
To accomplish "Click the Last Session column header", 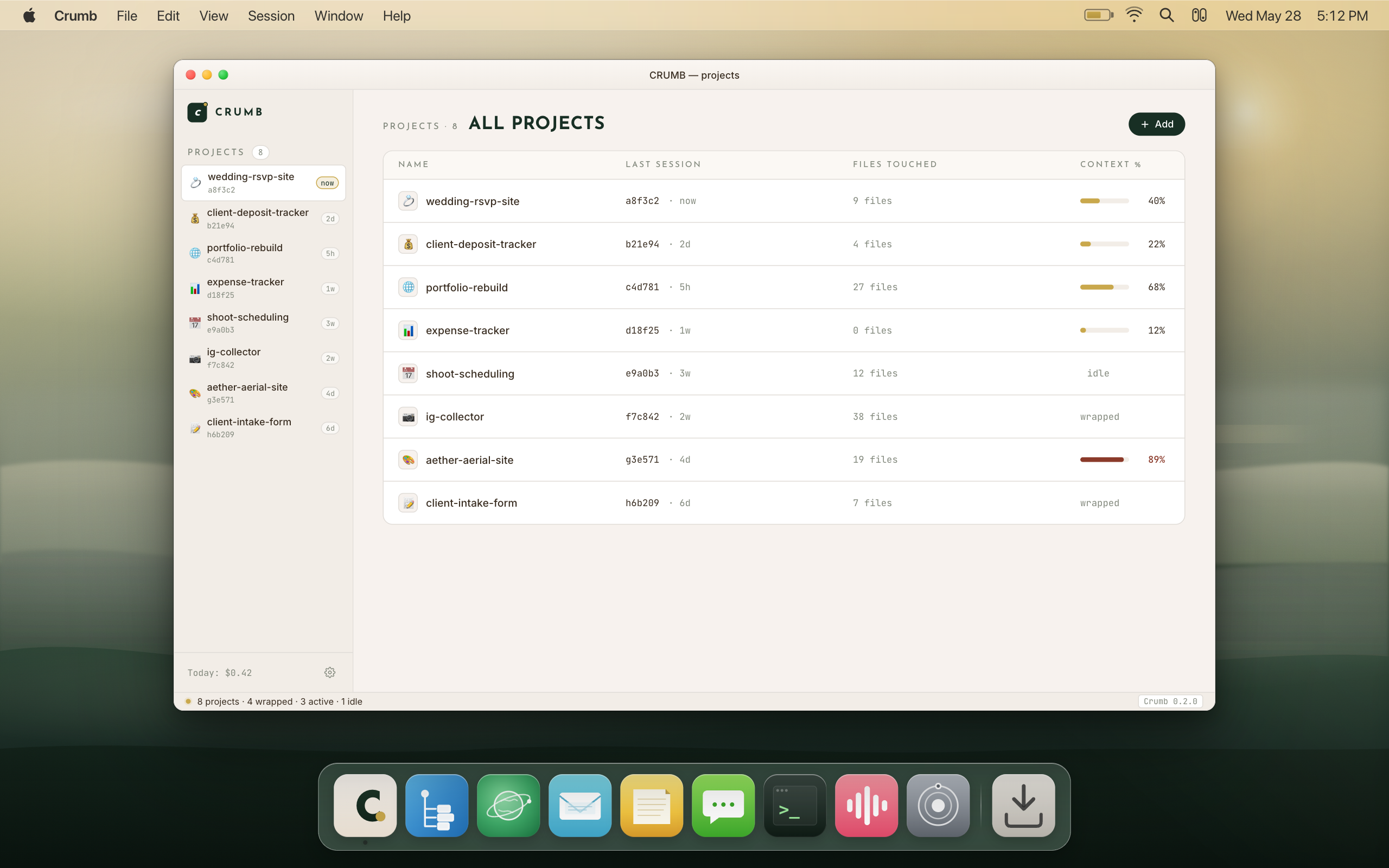I will tap(663, 164).
